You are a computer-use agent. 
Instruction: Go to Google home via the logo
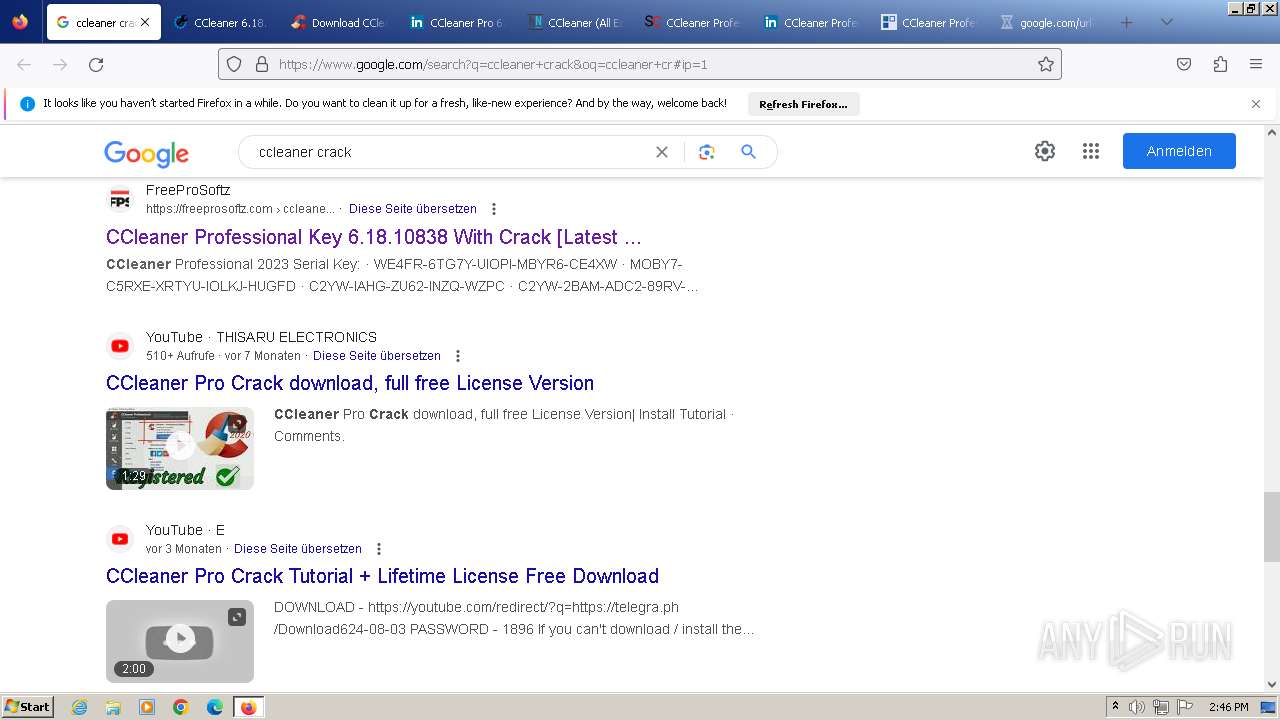(x=146, y=153)
